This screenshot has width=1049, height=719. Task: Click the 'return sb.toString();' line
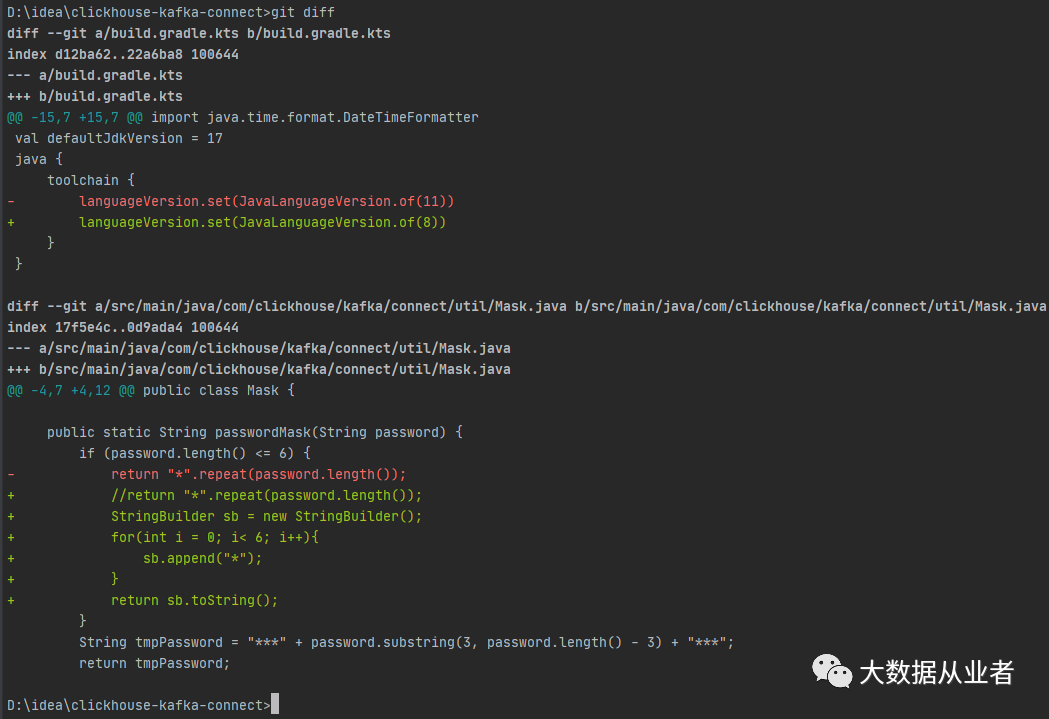(x=194, y=600)
